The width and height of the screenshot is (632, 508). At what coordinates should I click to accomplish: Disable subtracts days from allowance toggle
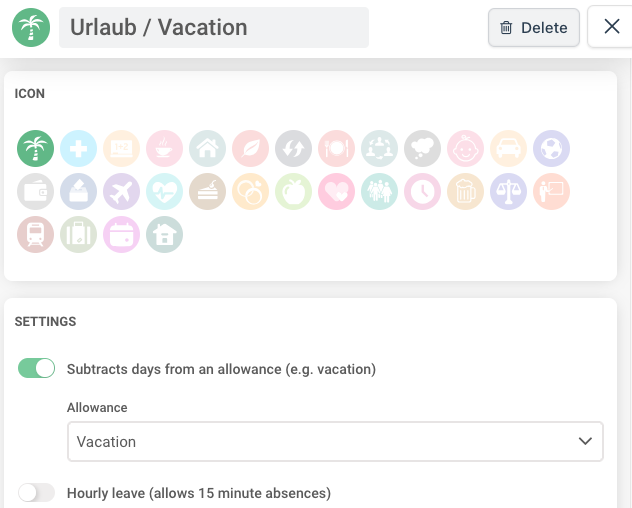pyautogui.click(x=36, y=368)
